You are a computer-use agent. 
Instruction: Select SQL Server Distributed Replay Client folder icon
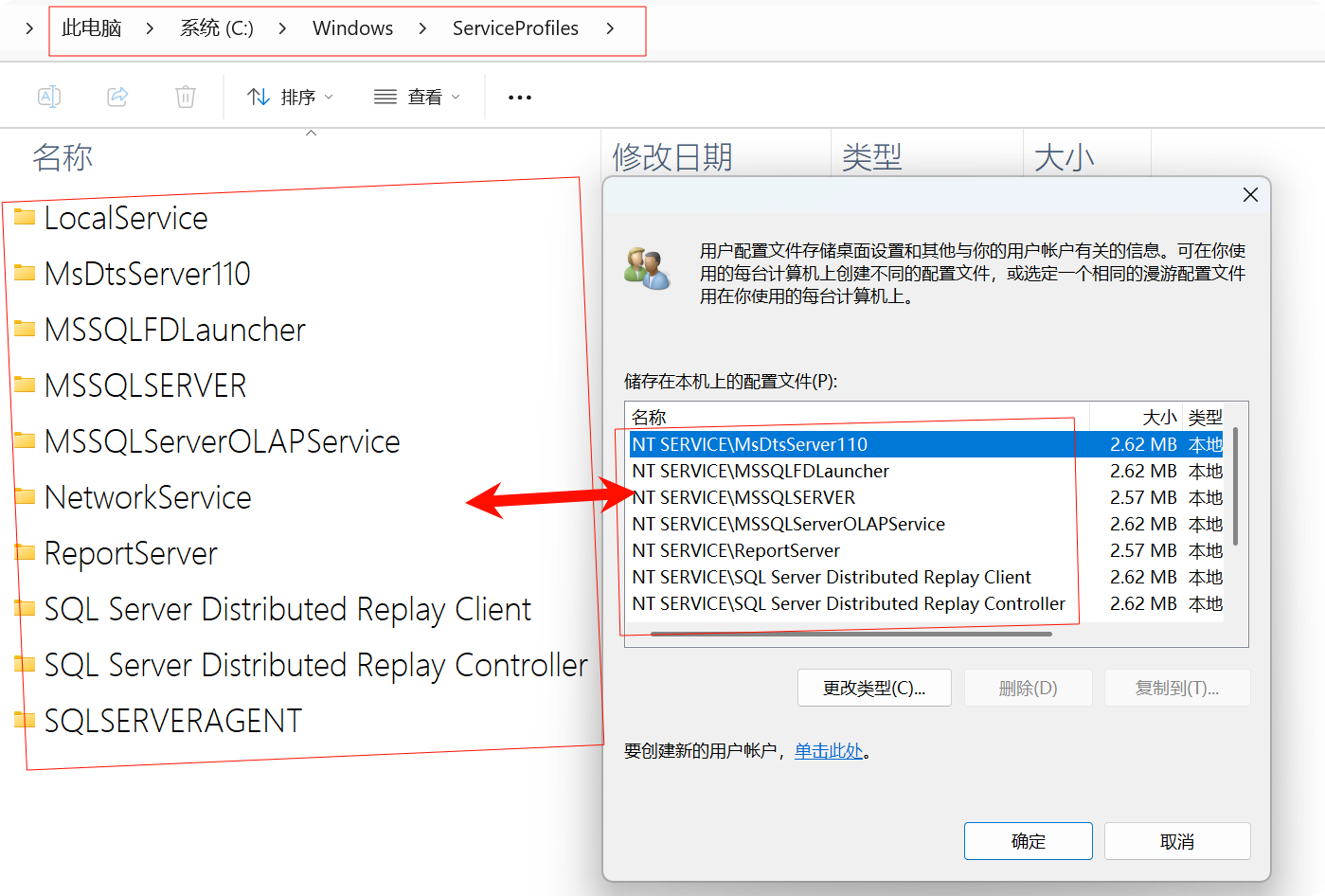(25, 608)
